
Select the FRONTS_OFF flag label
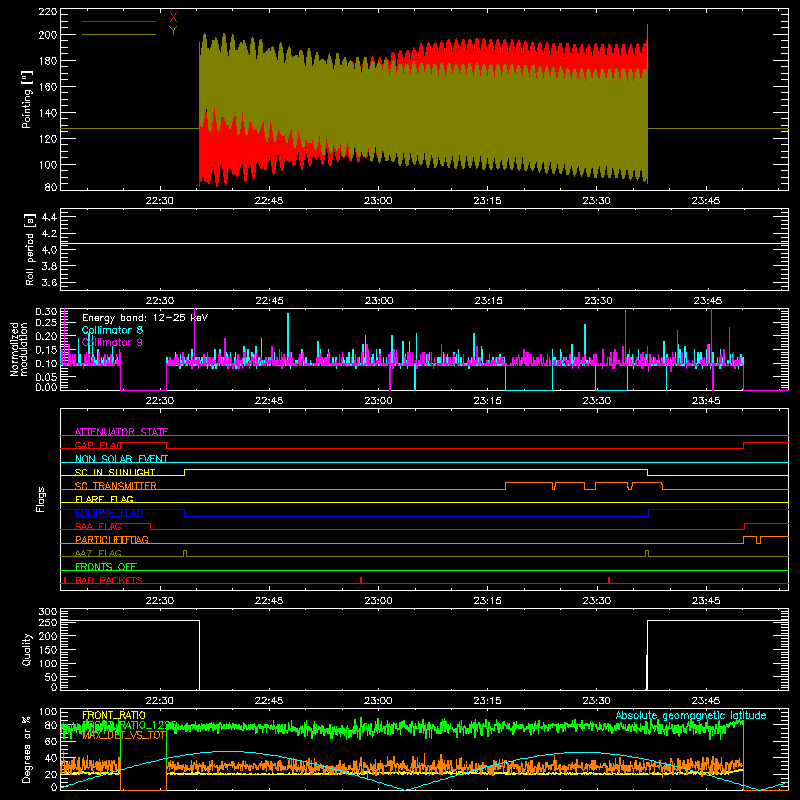coord(106,566)
